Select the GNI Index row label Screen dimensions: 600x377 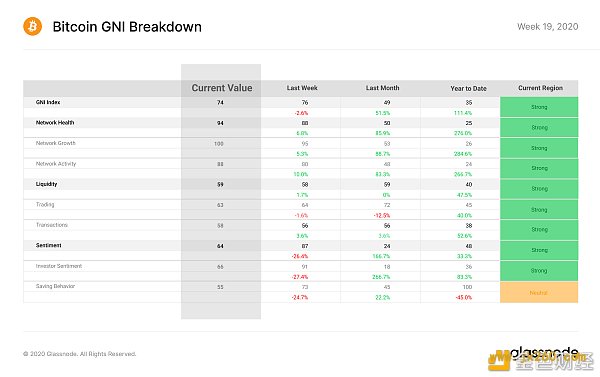pyautogui.click(x=48, y=102)
